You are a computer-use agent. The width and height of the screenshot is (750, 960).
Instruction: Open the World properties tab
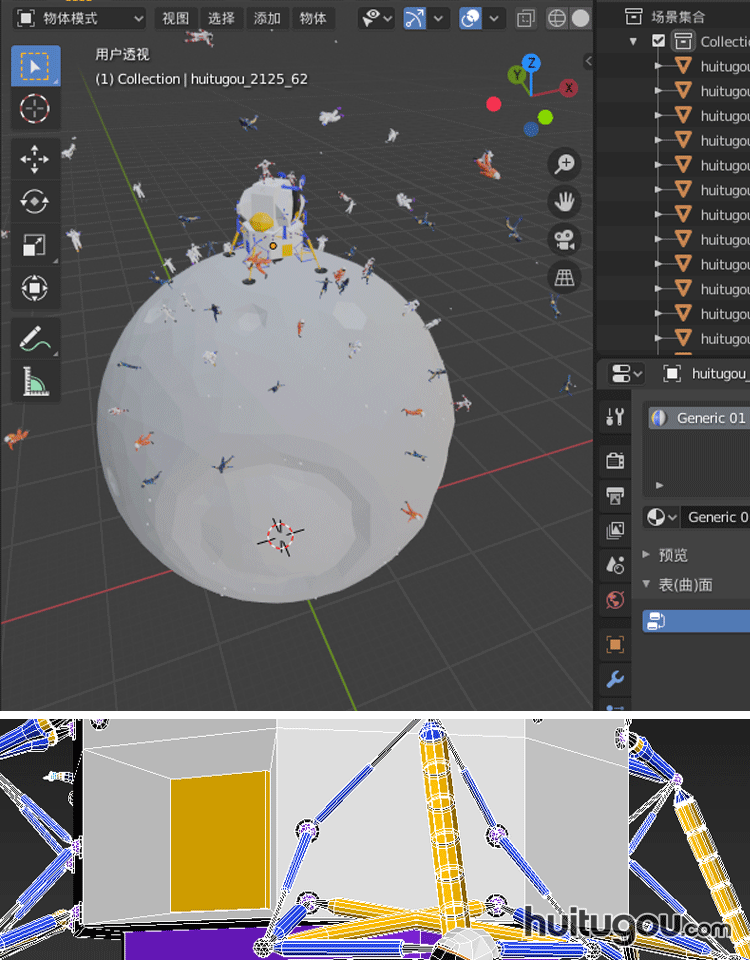[x=615, y=600]
